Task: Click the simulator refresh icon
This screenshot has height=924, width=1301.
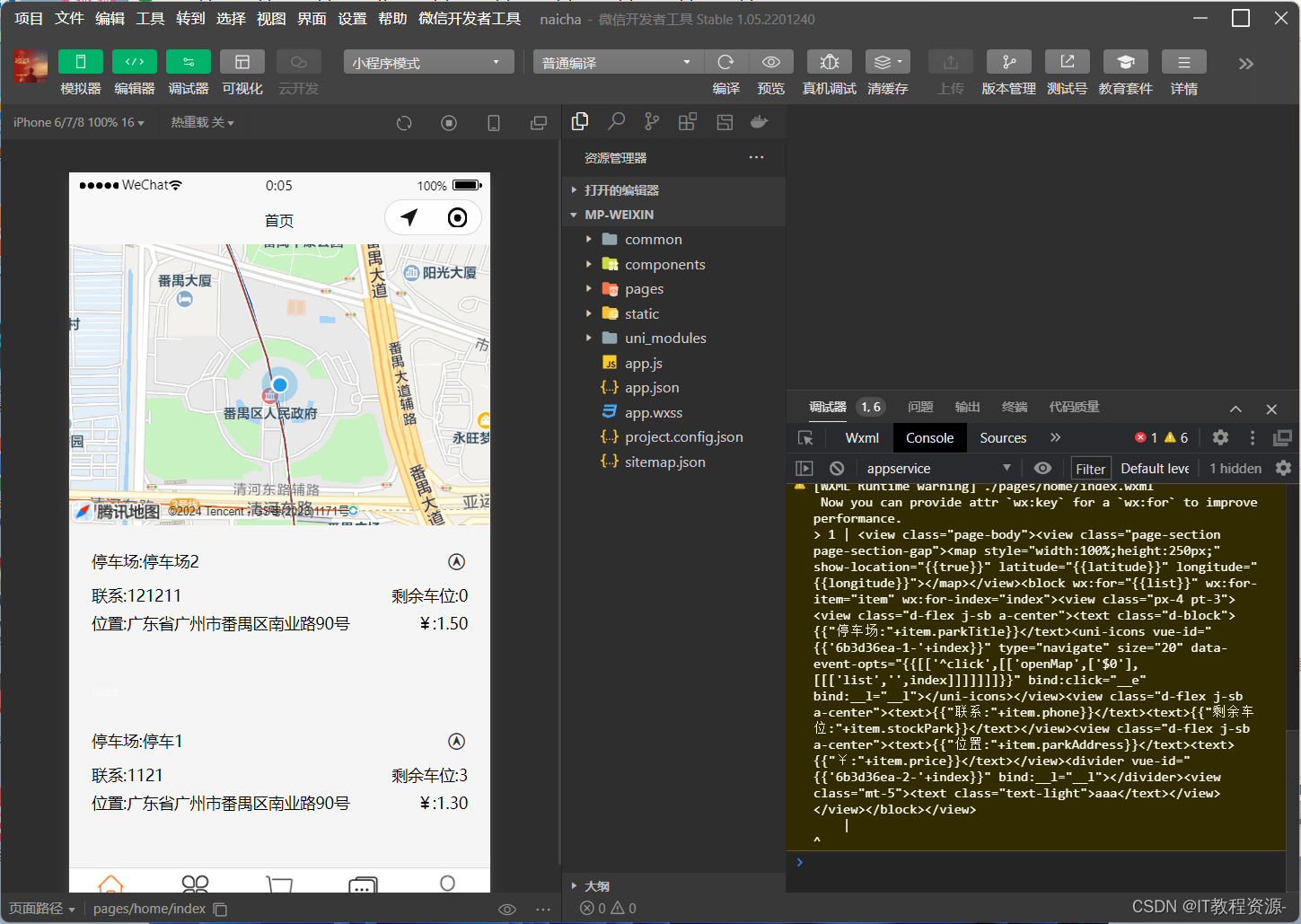Action: click(404, 123)
